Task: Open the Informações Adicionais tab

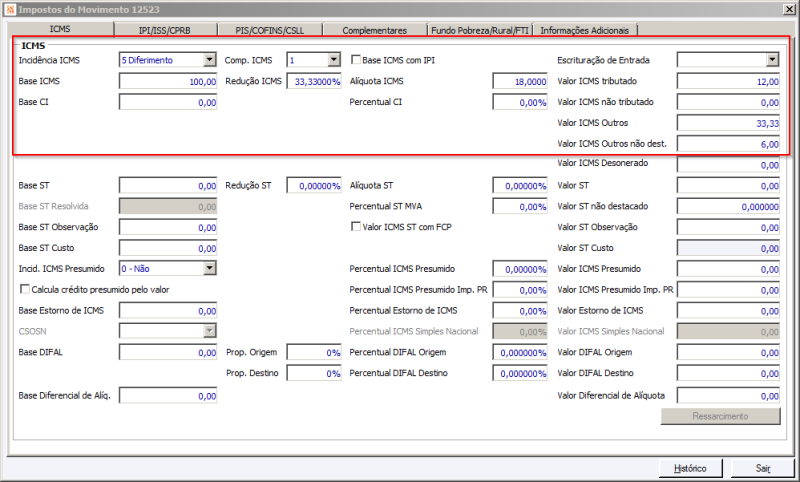Action: [x=585, y=30]
